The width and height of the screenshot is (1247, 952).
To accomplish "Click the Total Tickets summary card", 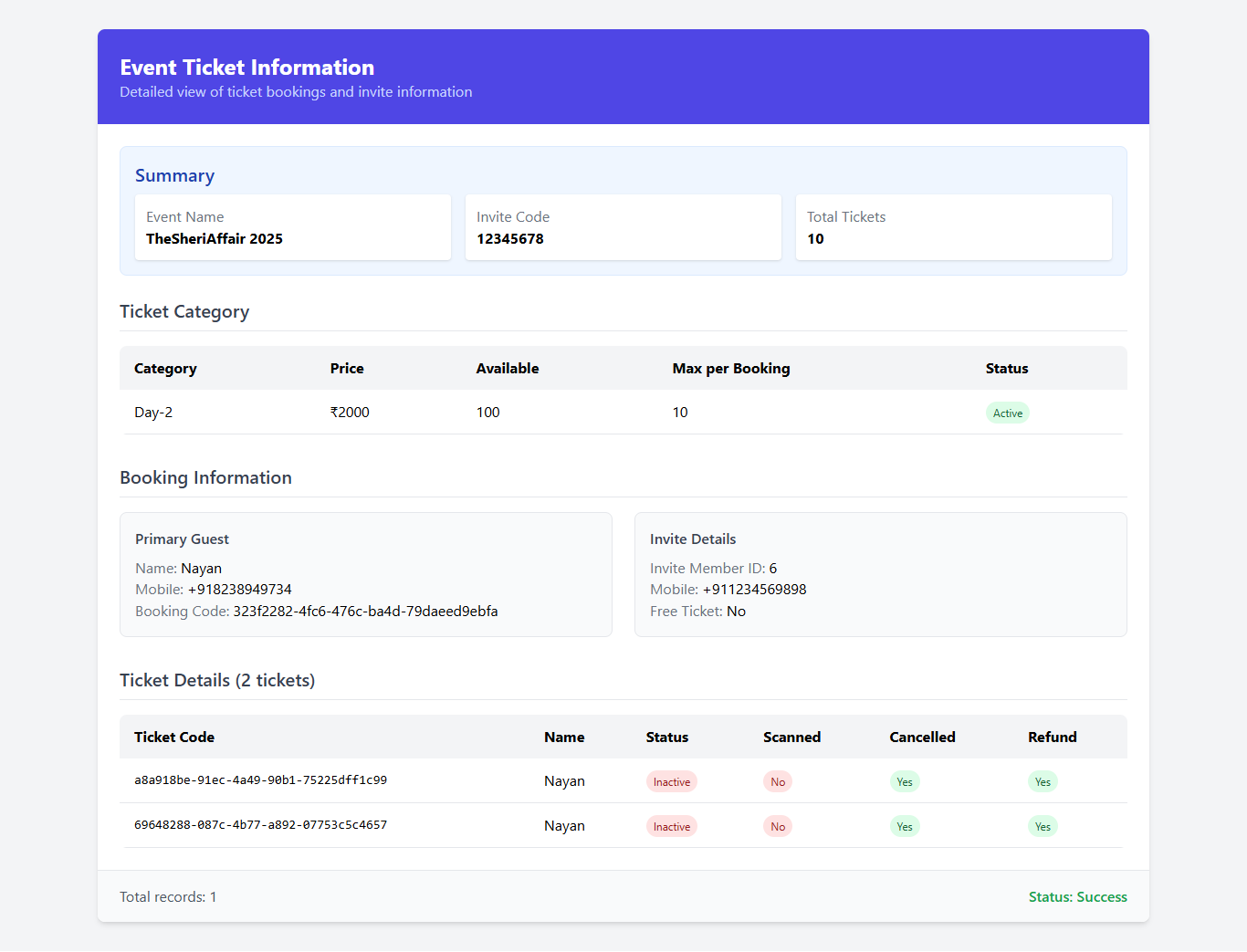I will pos(953,227).
